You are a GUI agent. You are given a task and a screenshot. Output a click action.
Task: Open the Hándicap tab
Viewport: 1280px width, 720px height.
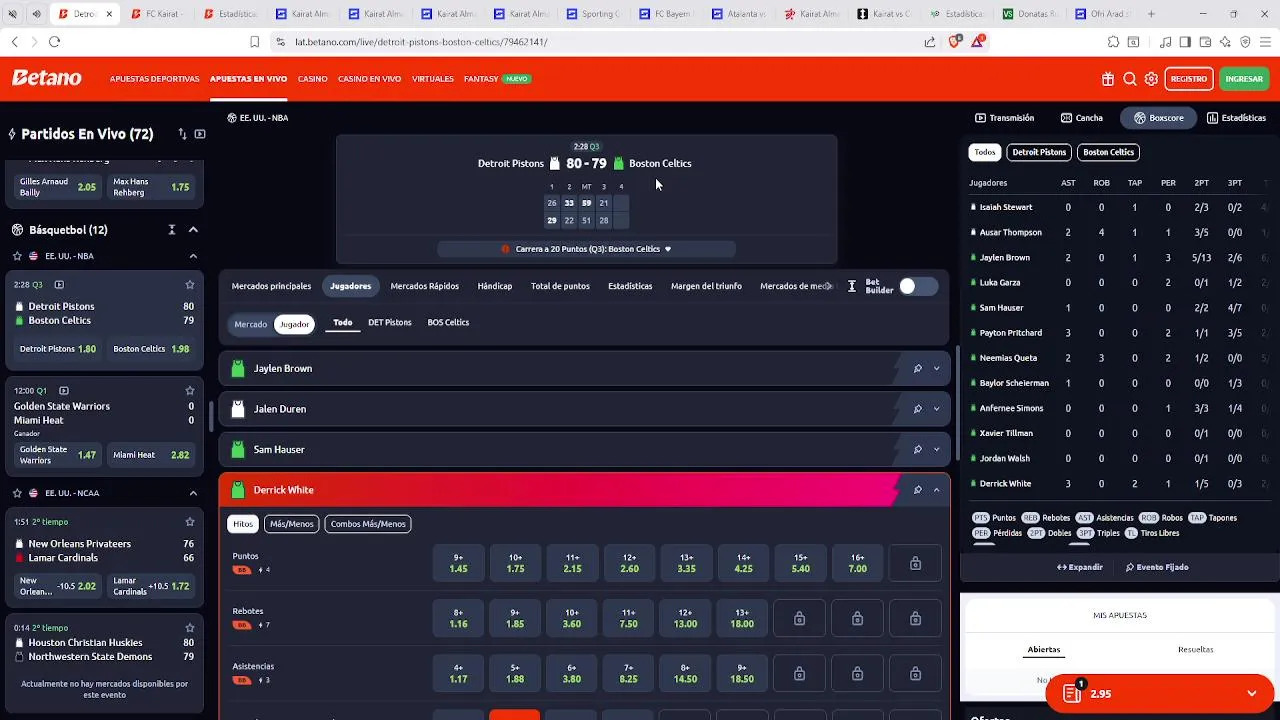494,286
